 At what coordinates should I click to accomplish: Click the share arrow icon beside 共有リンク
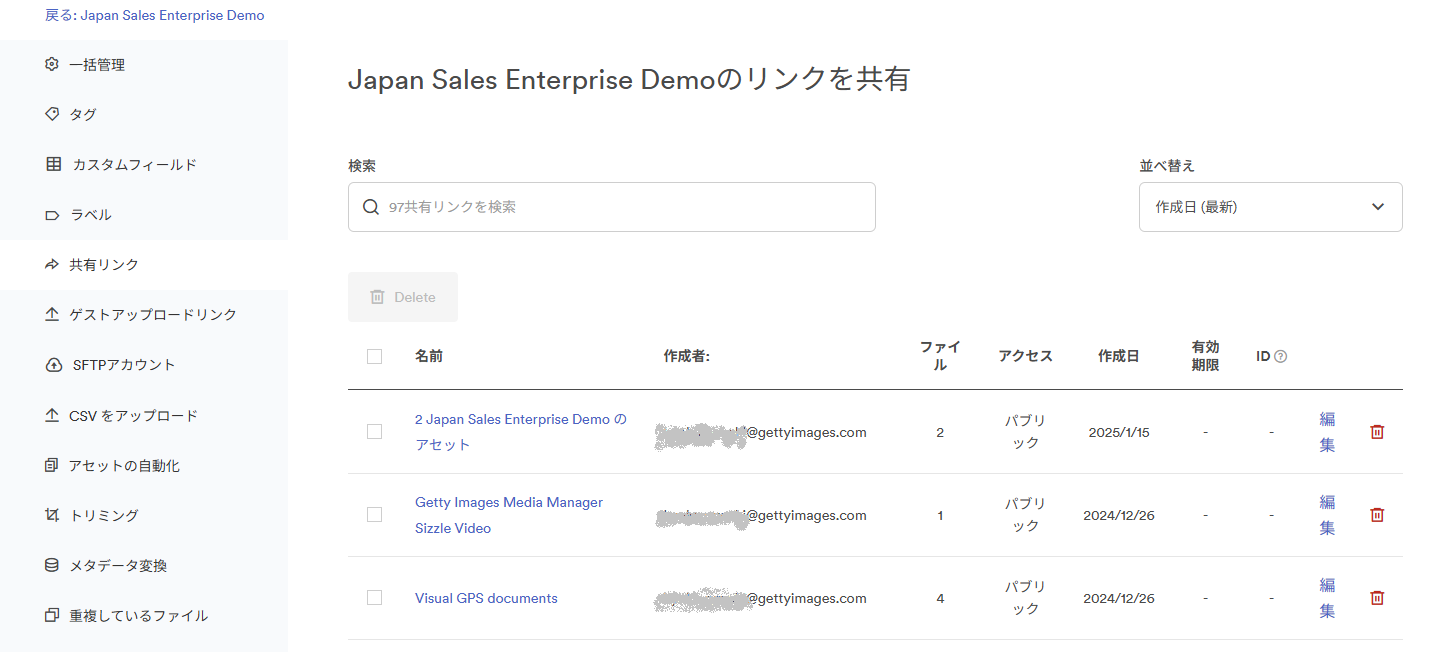[x=52, y=265]
